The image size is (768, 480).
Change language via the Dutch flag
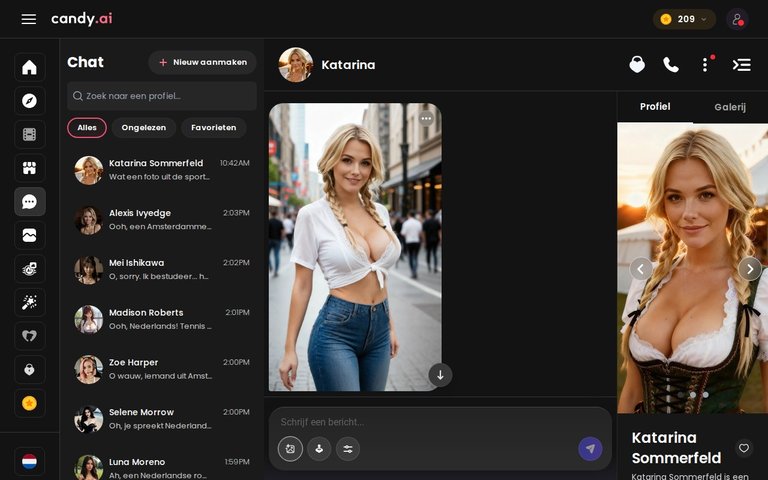click(x=29, y=461)
